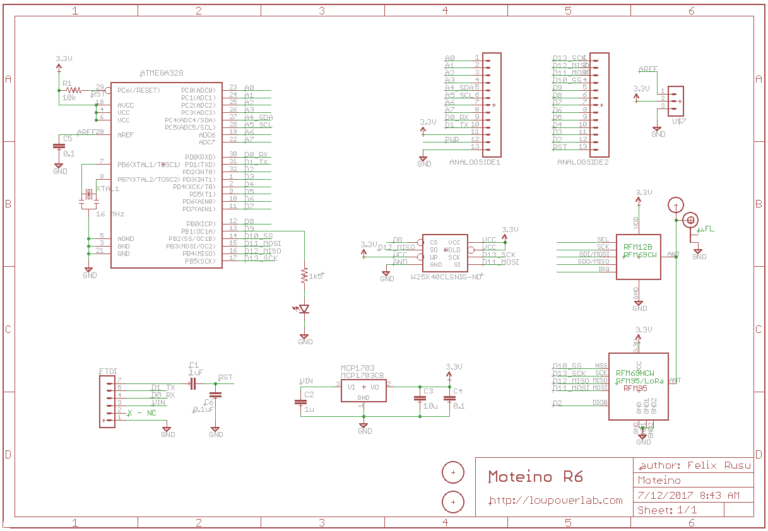The height and width of the screenshot is (531, 768).
Task: Open the http://lowpowerlab.com link
Action: tap(556, 501)
